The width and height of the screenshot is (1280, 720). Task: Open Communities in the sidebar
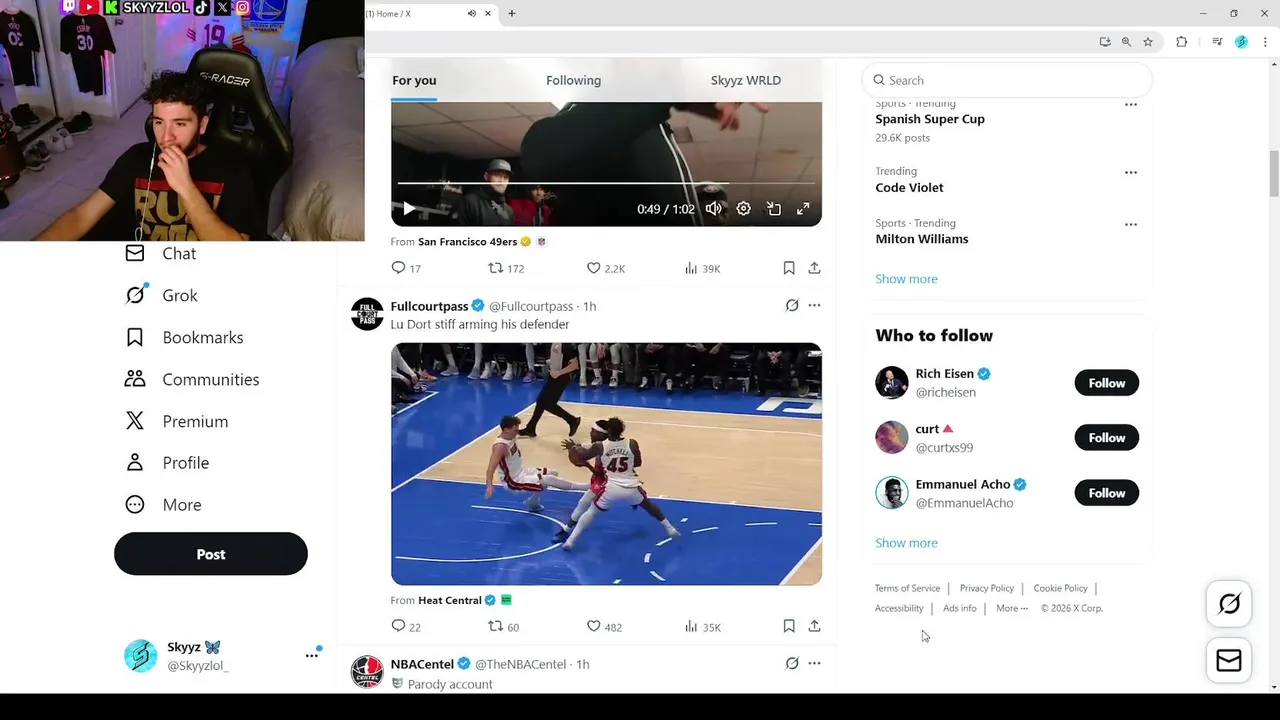(x=192, y=380)
